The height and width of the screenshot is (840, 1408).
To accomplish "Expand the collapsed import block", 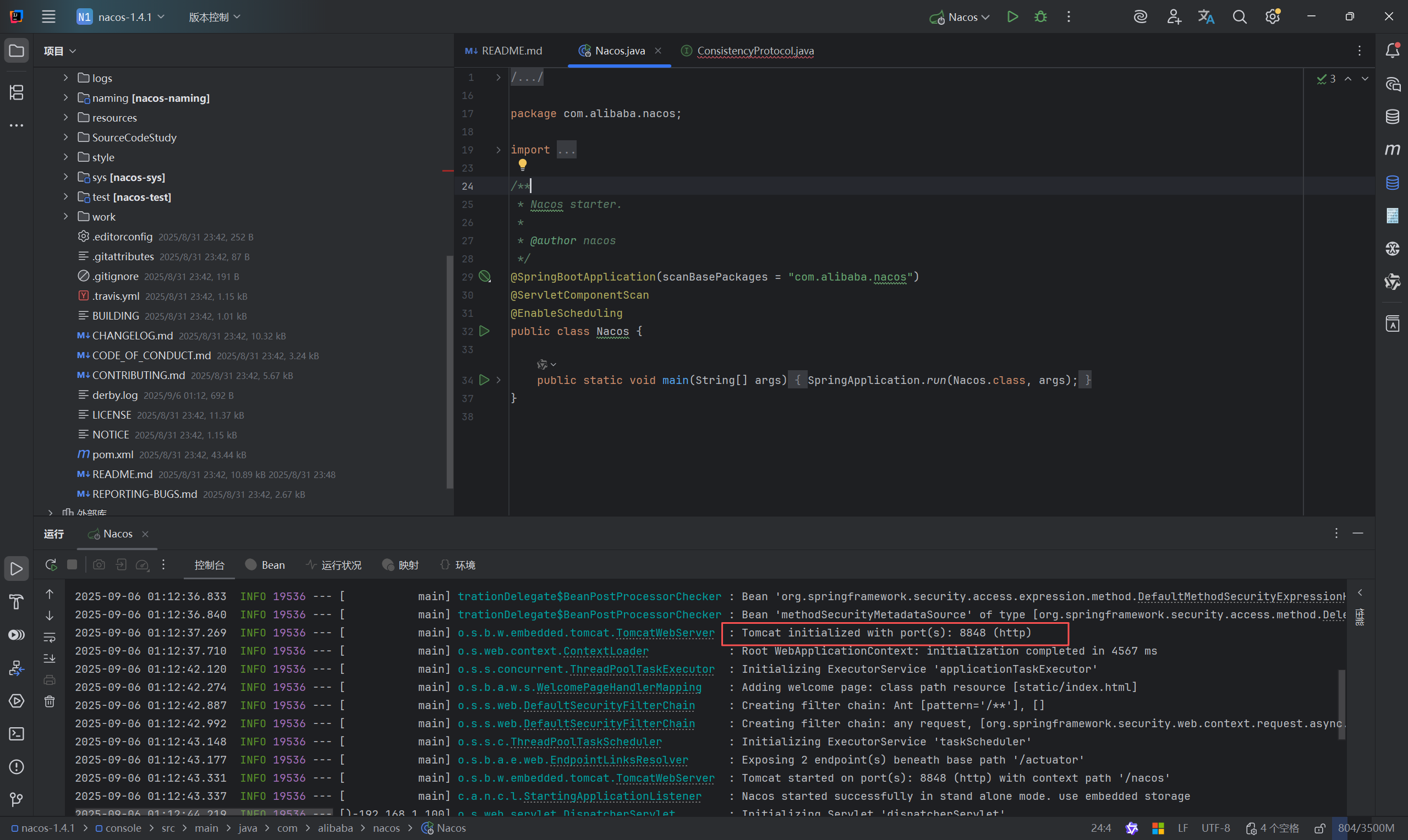I will [x=498, y=150].
